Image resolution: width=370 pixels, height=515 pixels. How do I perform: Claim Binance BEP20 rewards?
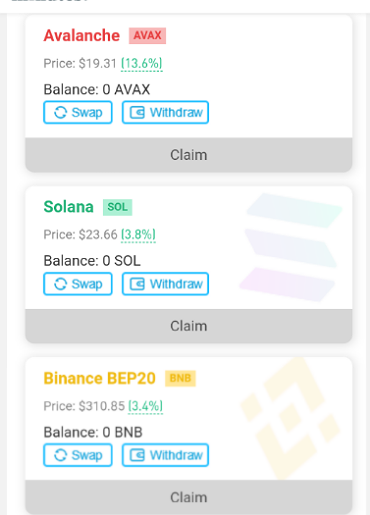189,497
